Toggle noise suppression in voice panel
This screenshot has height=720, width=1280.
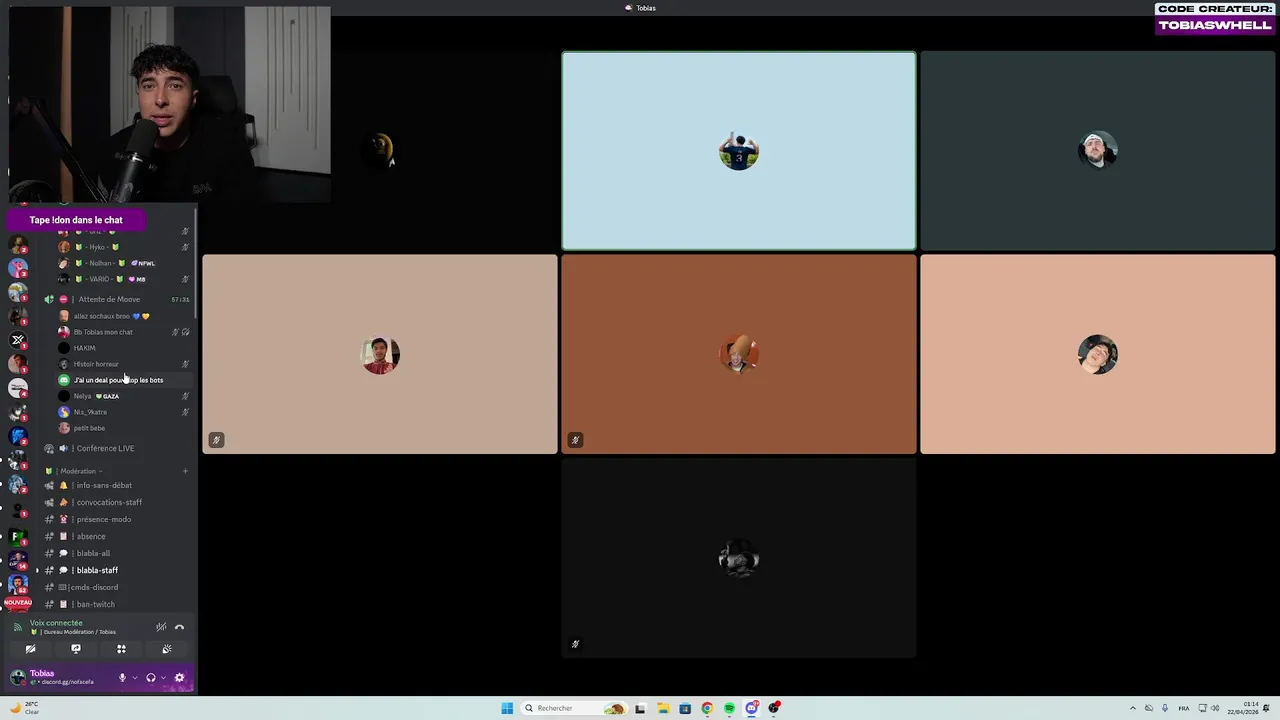[161, 627]
